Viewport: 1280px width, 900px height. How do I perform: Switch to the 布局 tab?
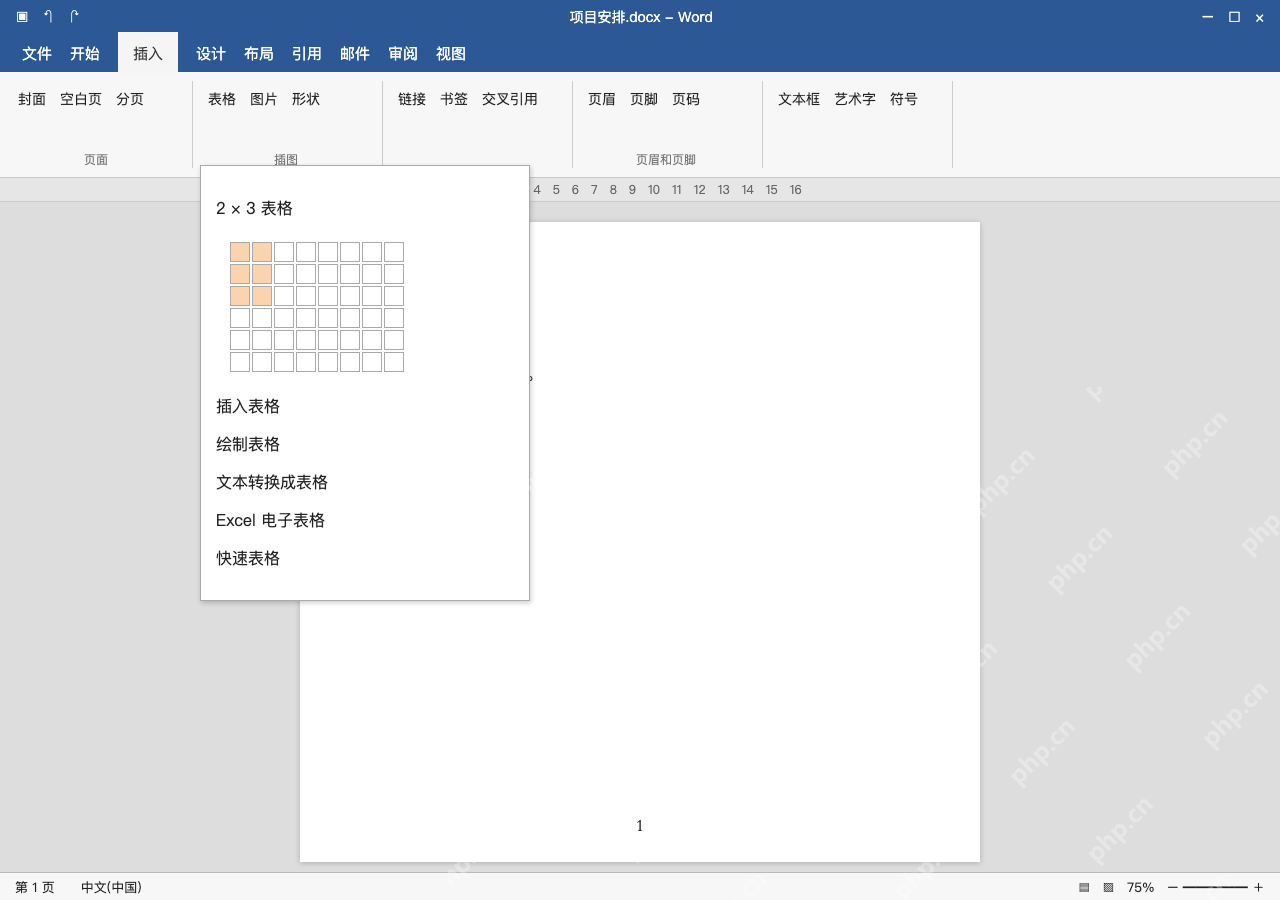click(x=259, y=54)
